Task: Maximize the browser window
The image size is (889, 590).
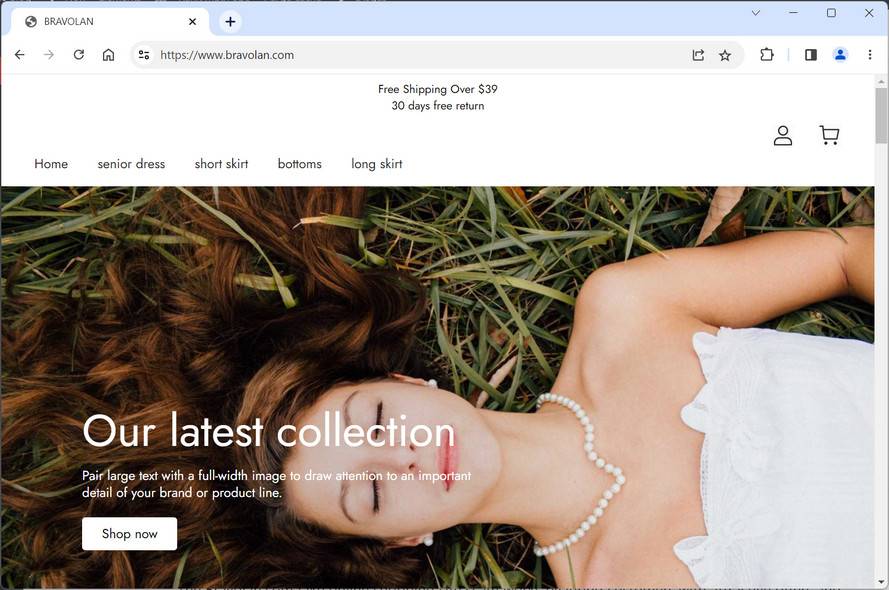Action: (831, 13)
